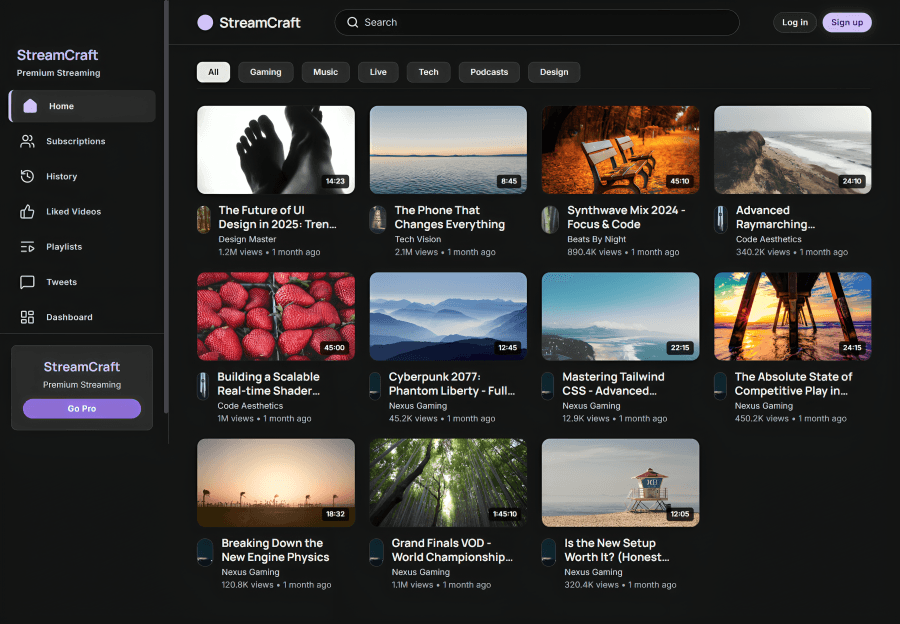The image size is (900, 624).
Task: Open the strawberries thumbnail 45:00
Action: point(276,316)
